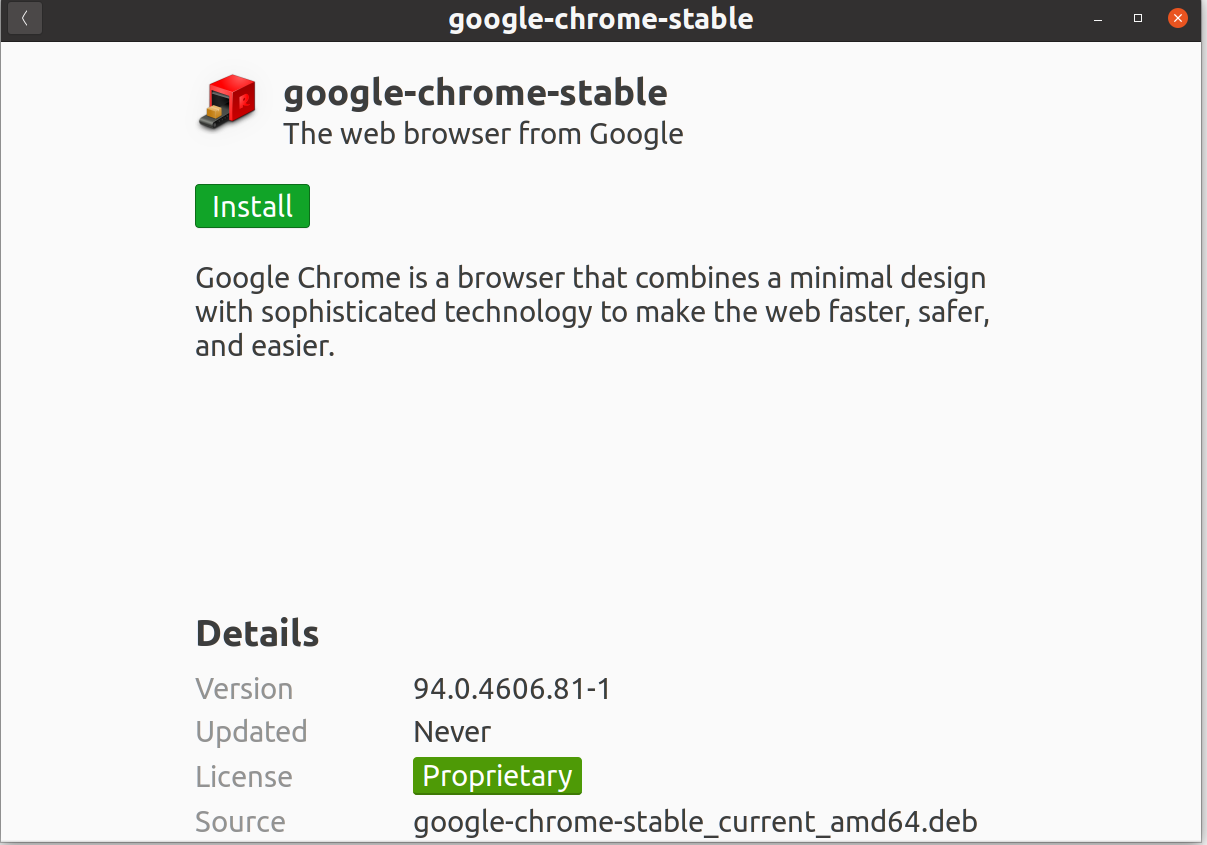Image resolution: width=1207 pixels, height=845 pixels.
Task: Click the Never updated value
Action: tap(452, 732)
